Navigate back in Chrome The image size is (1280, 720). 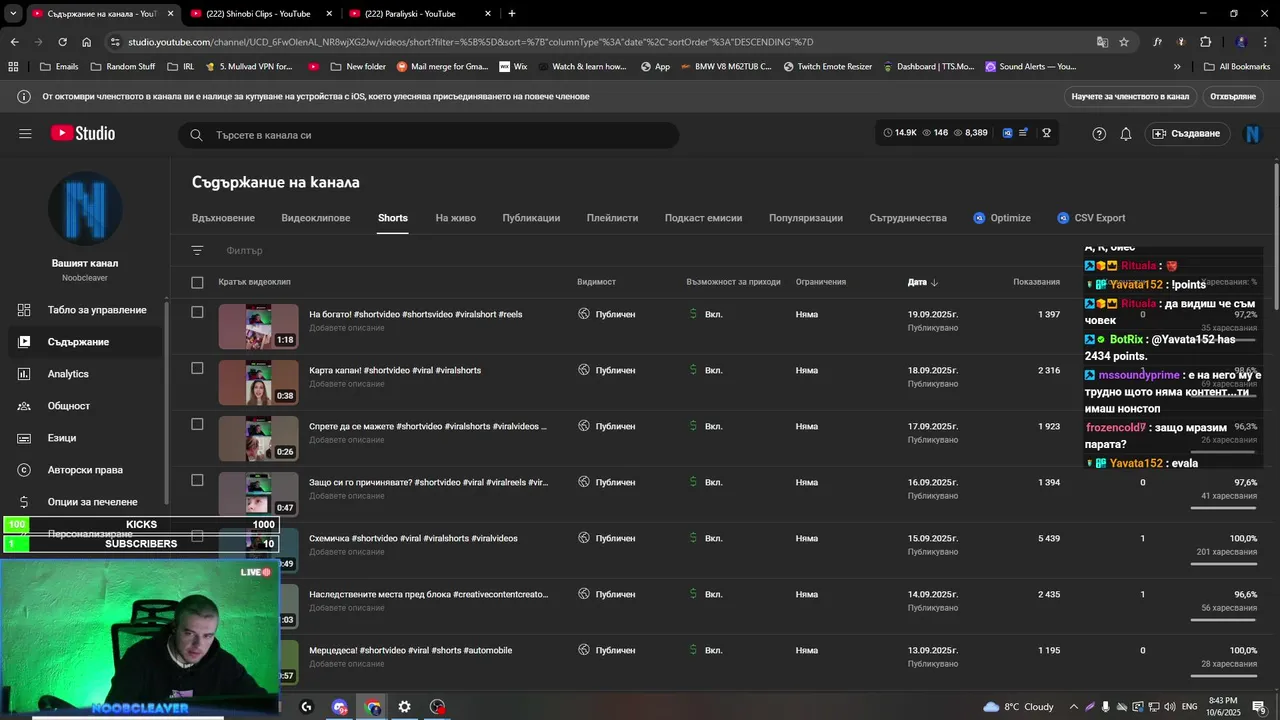click(x=14, y=42)
